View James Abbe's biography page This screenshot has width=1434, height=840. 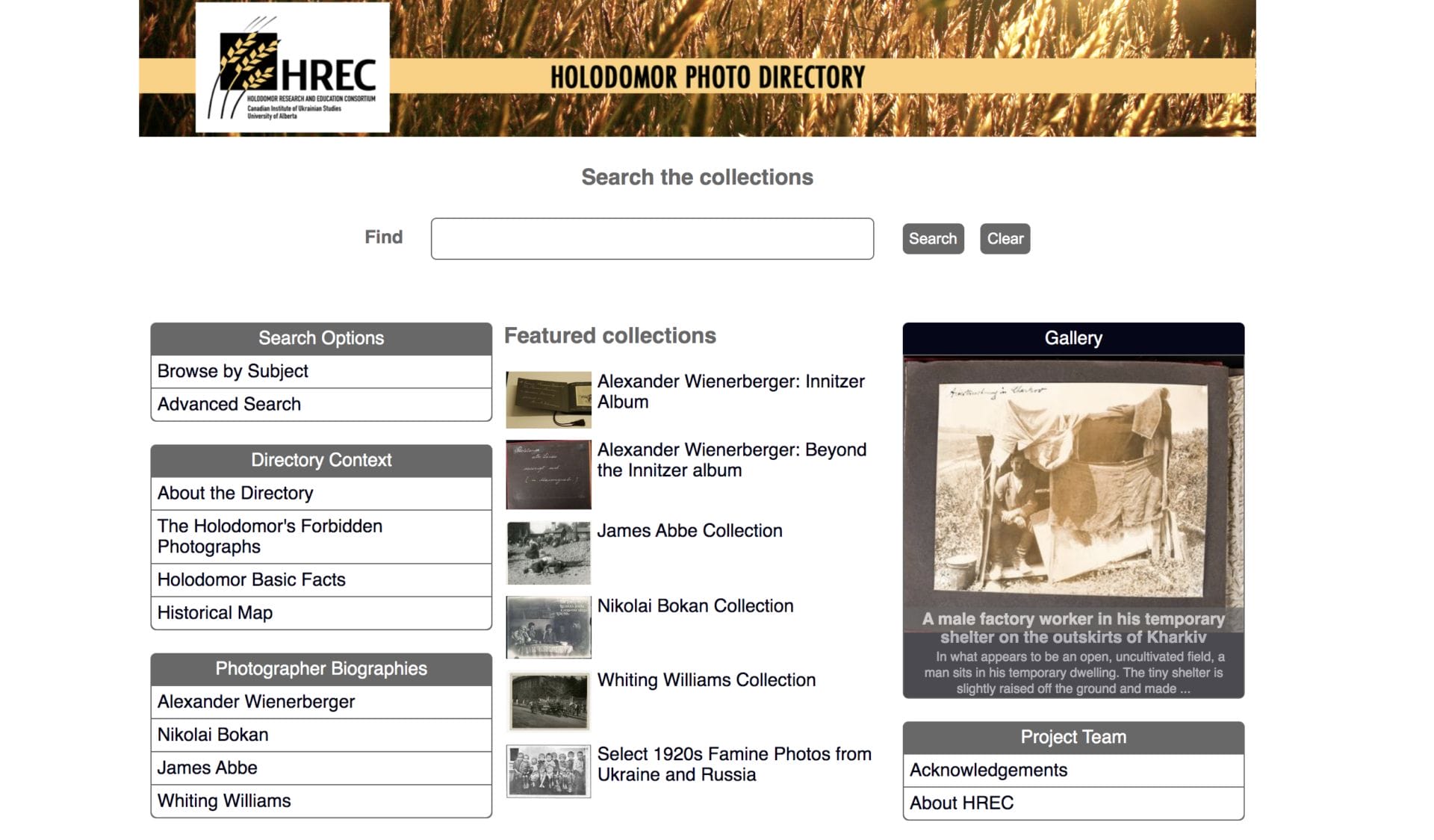pyautogui.click(x=206, y=767)
